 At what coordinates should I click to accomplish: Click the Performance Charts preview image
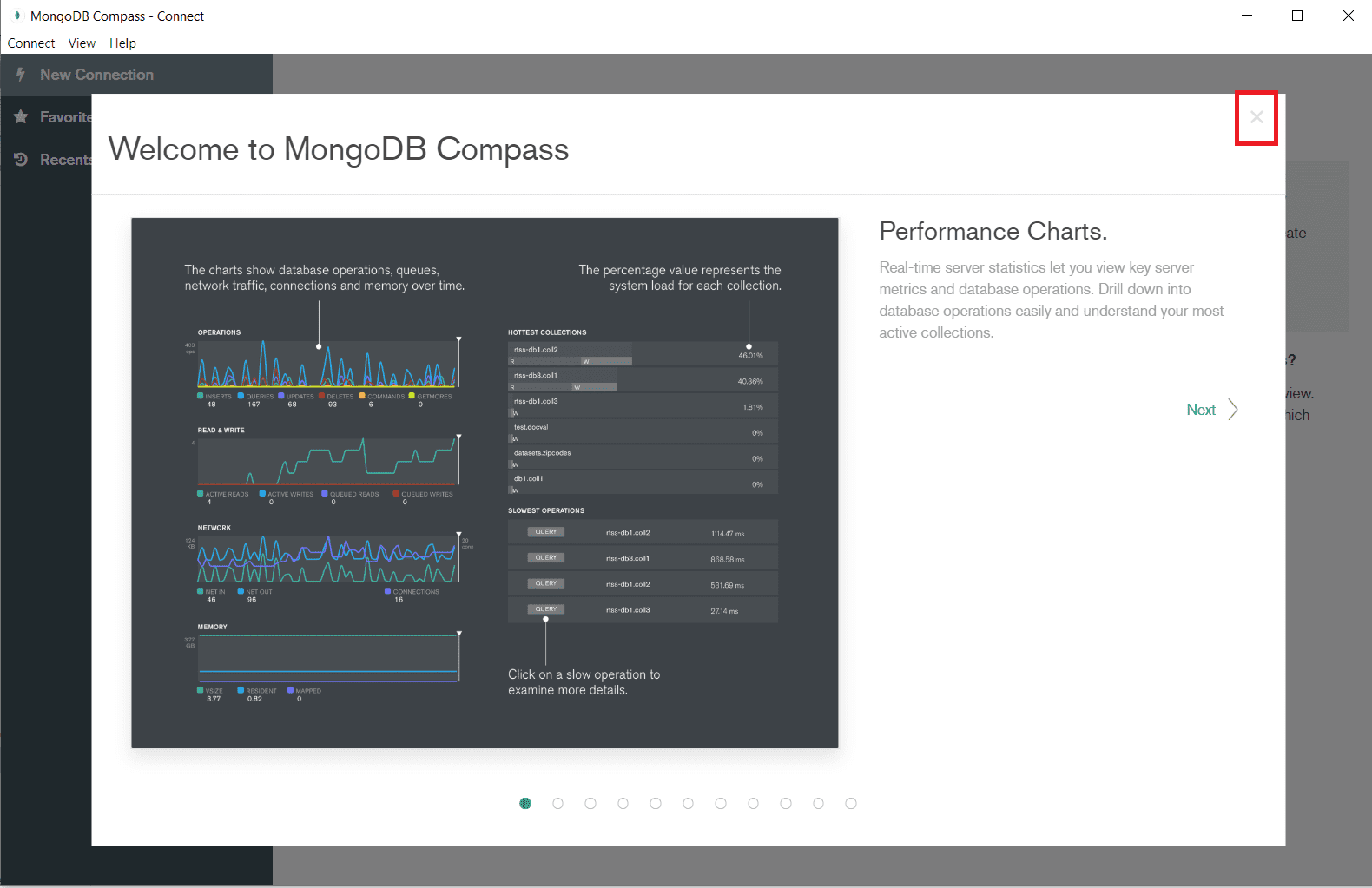pos(485,483)
